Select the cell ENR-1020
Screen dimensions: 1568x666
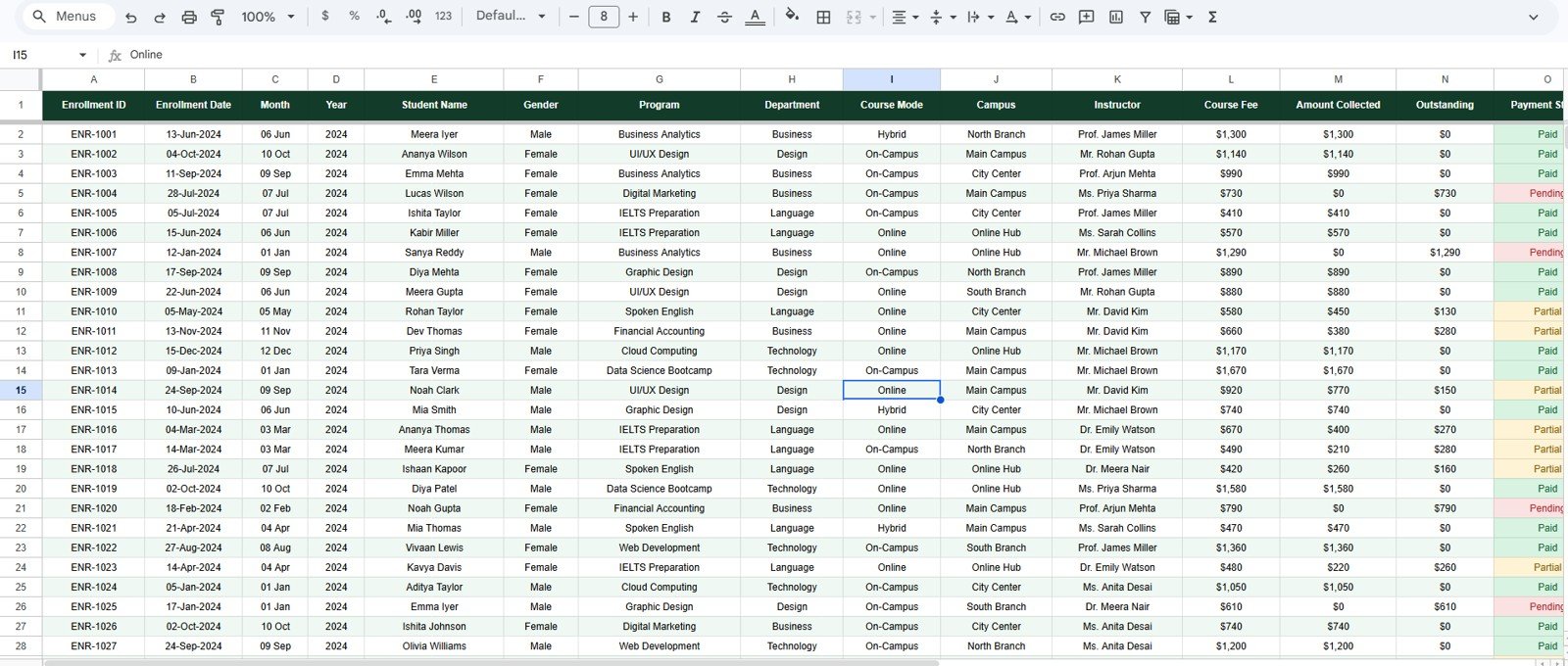tap(93, 508)
